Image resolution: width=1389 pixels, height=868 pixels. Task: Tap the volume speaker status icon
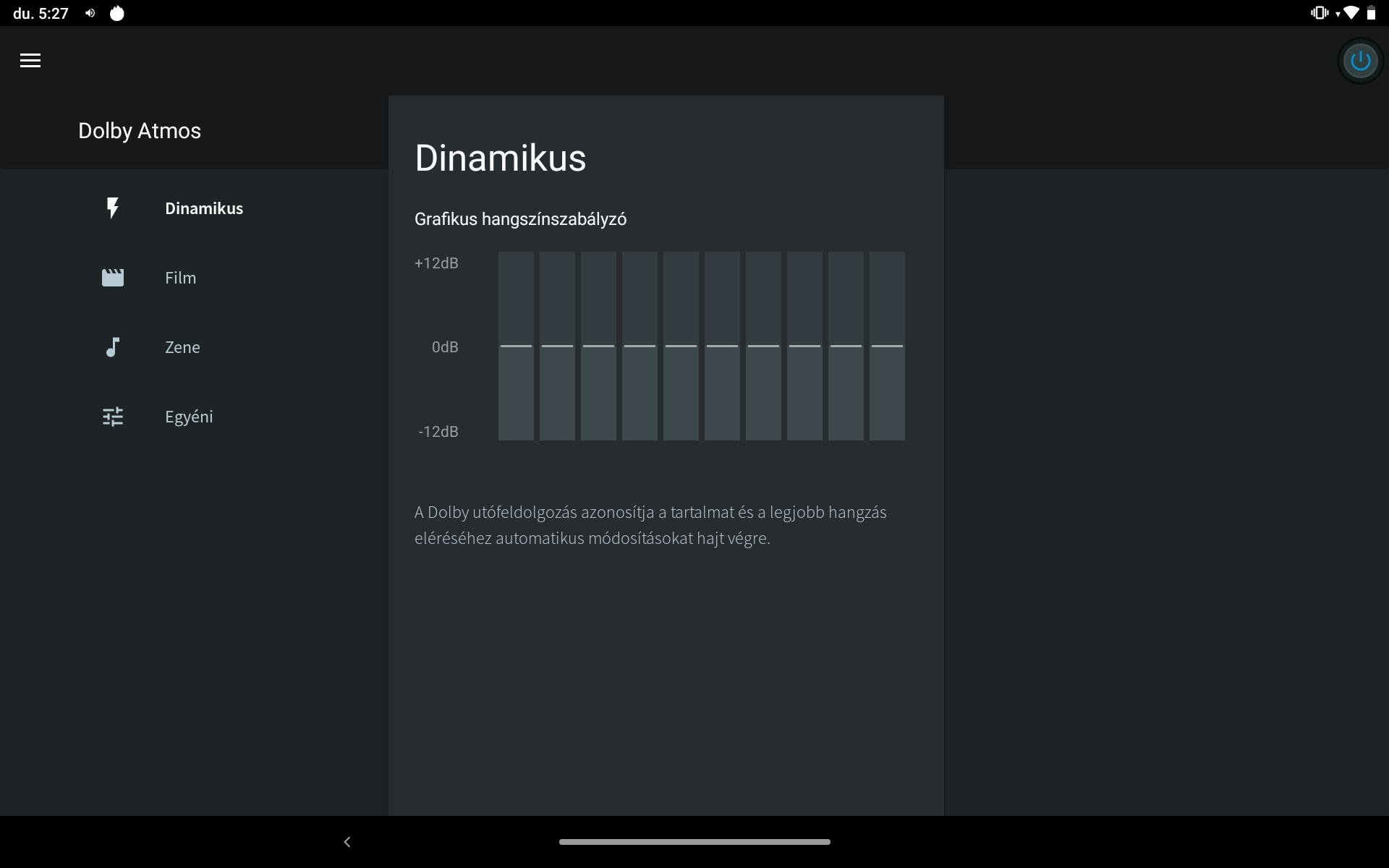90,13
